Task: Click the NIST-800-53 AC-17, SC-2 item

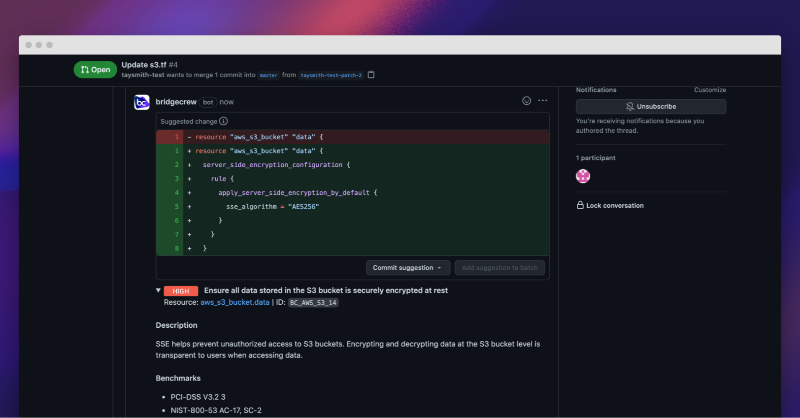Action: [x=216, y=410]
